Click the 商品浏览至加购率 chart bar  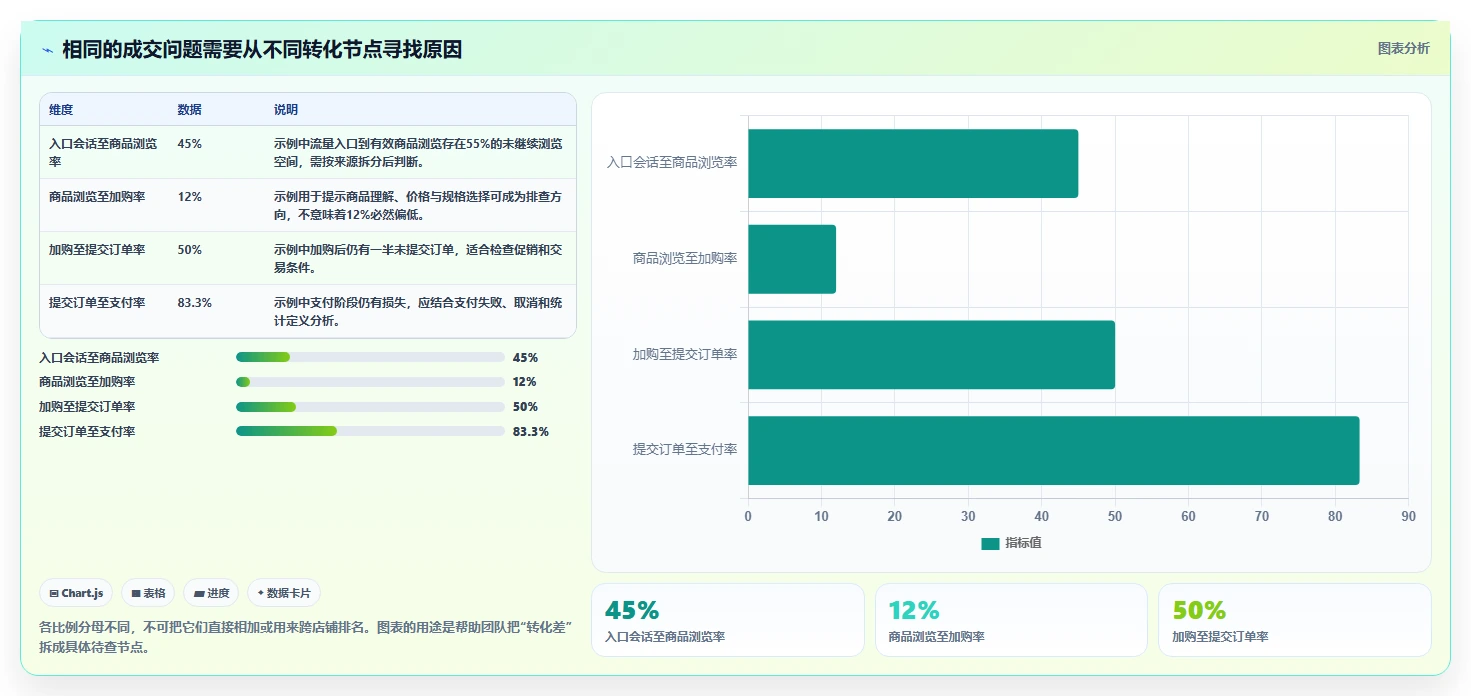tap(792, 259)
